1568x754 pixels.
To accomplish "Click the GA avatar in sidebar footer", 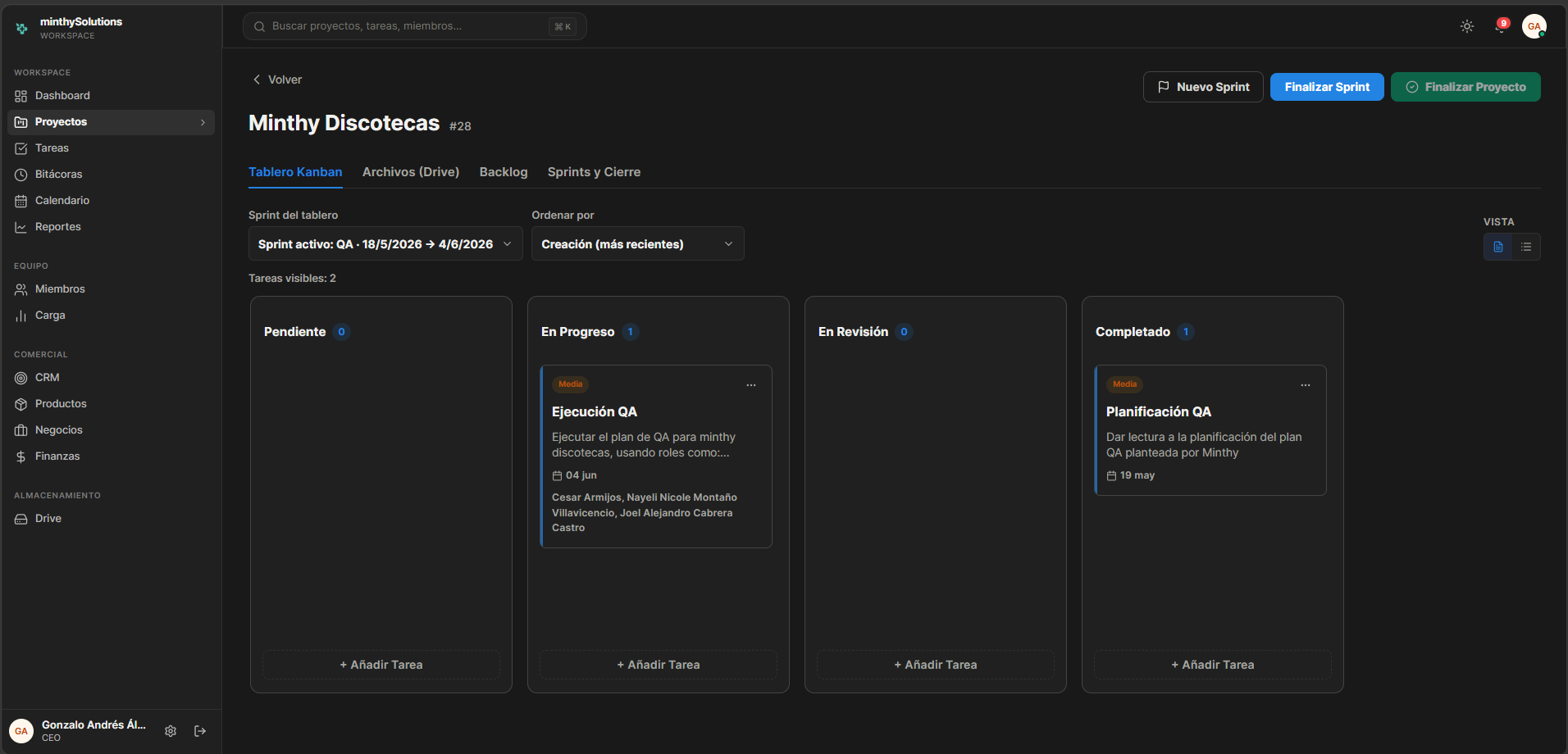I will (x=21, y=731).
